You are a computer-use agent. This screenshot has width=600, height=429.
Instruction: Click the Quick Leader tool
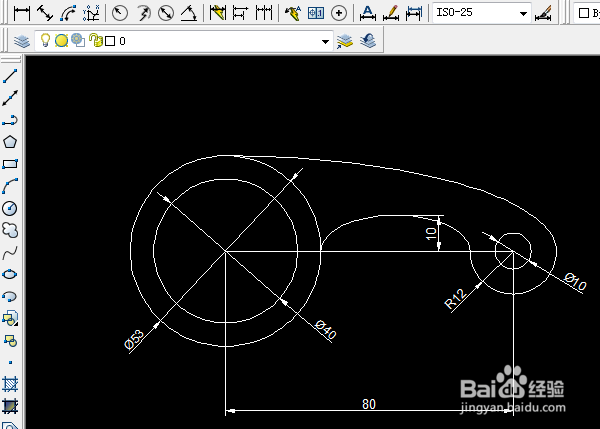pyautogui.click(x=293, y=13)
